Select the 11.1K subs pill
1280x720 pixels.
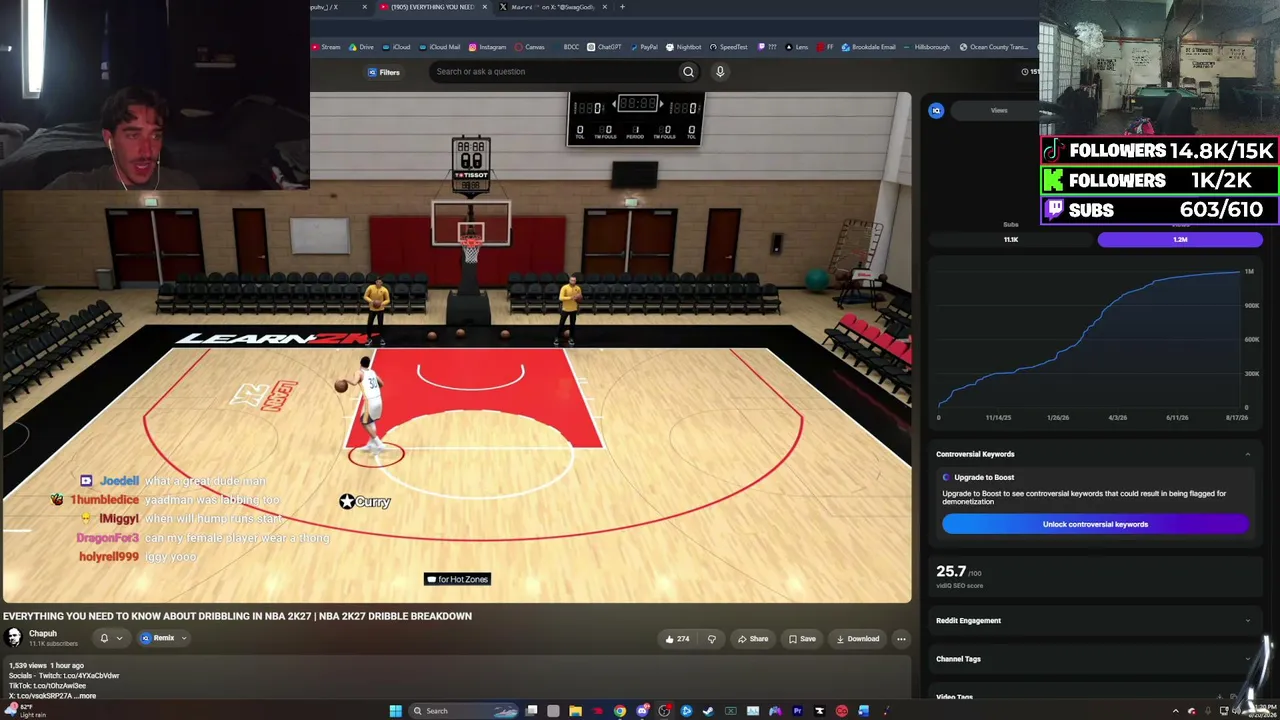coord(1011,240)
